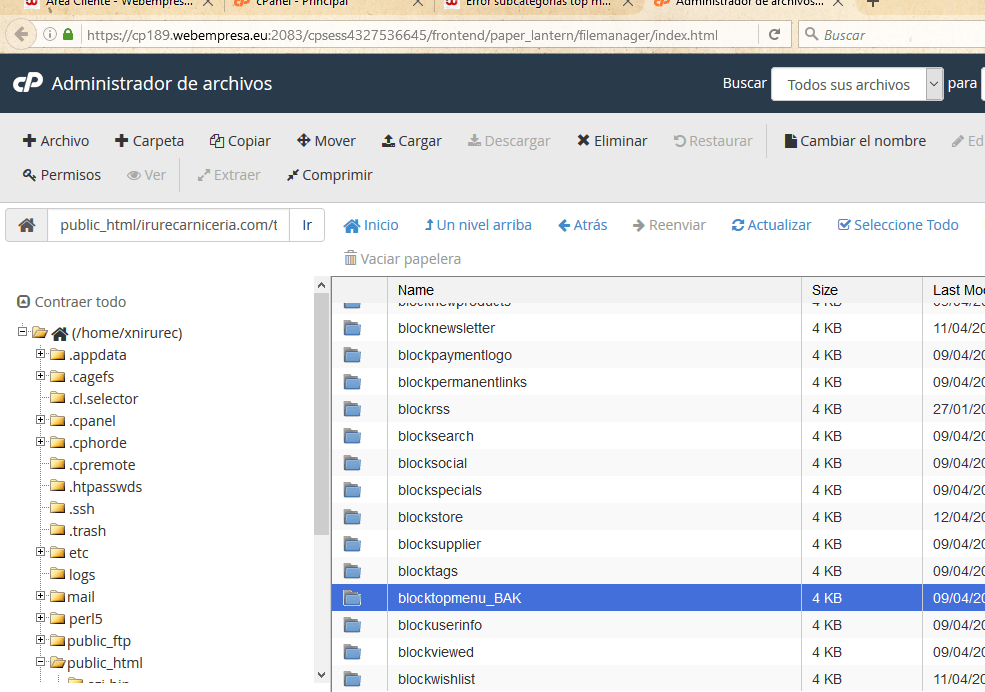Select the blockpaymentlogo folder row
The image size is (985, 692).
tap(658, 355)
